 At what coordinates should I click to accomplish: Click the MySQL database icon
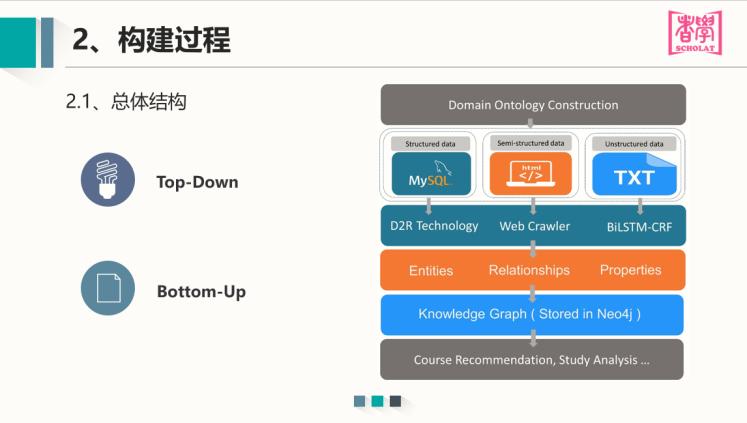(430, 174)
